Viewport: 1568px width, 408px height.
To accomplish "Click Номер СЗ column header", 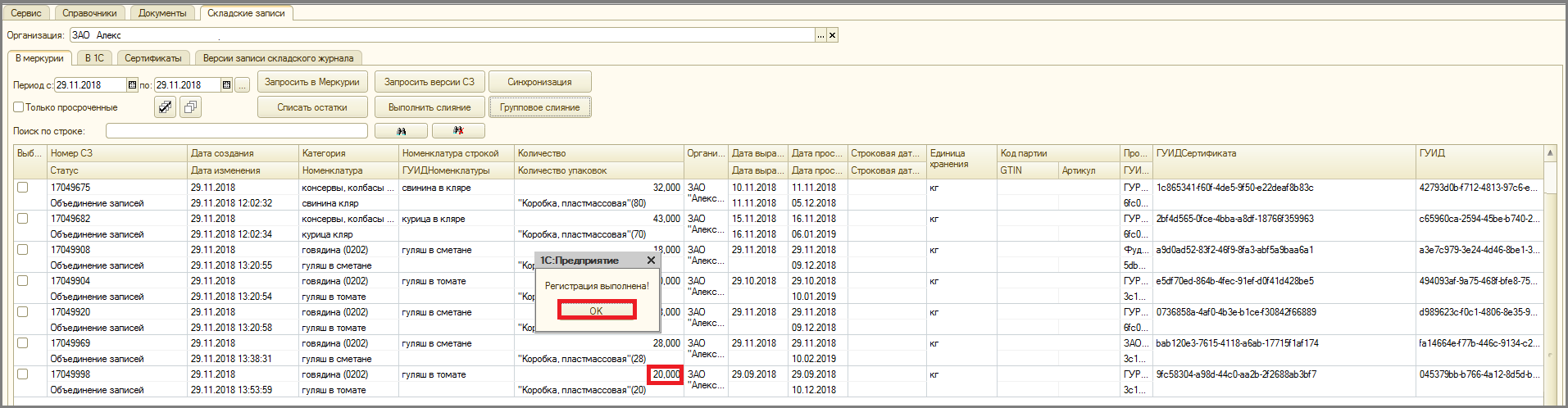I will coord(117,153).
